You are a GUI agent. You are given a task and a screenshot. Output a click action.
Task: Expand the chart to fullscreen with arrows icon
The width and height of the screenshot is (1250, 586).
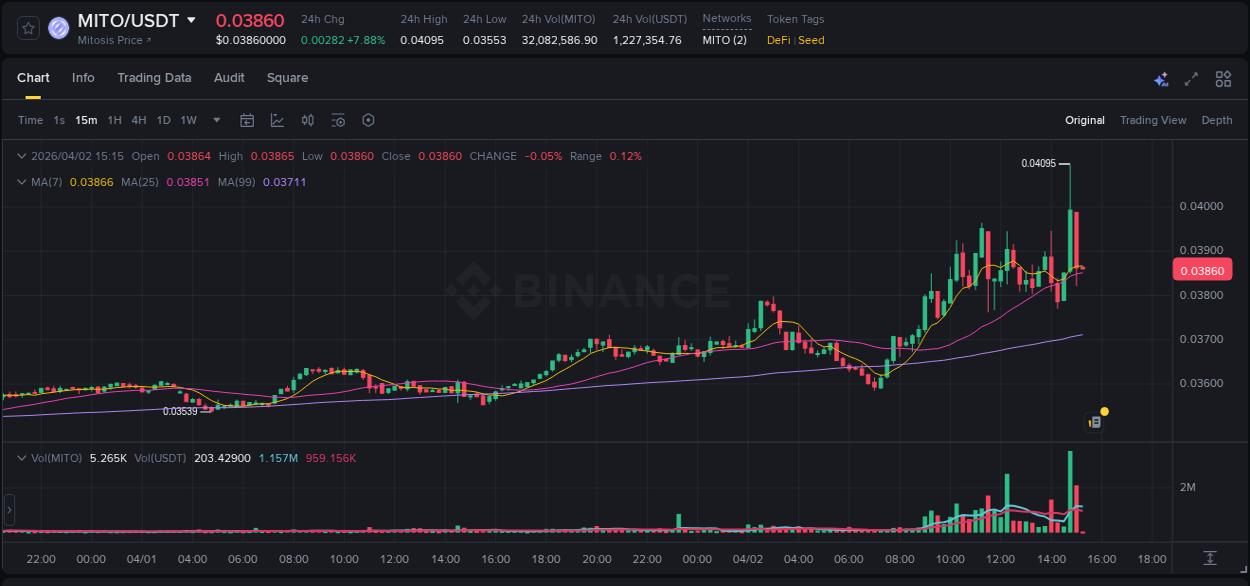1192,78
